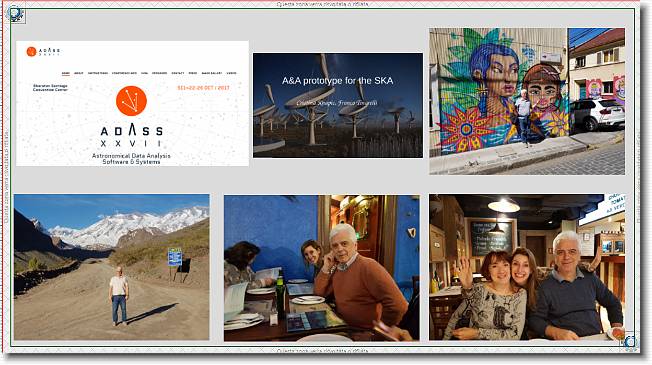Click the Sheraton Santiago Convention Center text
The height and width of the screenshot is (365, 652).
click(50, 88)
